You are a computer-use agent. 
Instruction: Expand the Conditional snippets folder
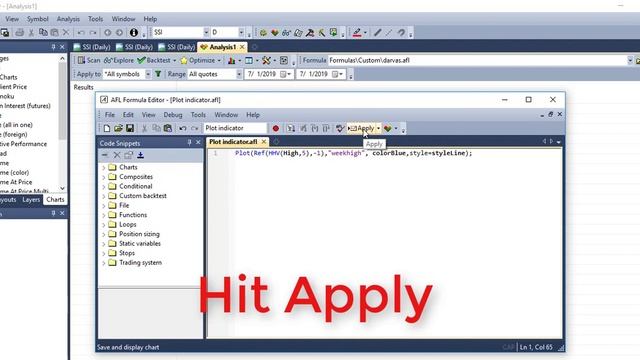point(104,187)
